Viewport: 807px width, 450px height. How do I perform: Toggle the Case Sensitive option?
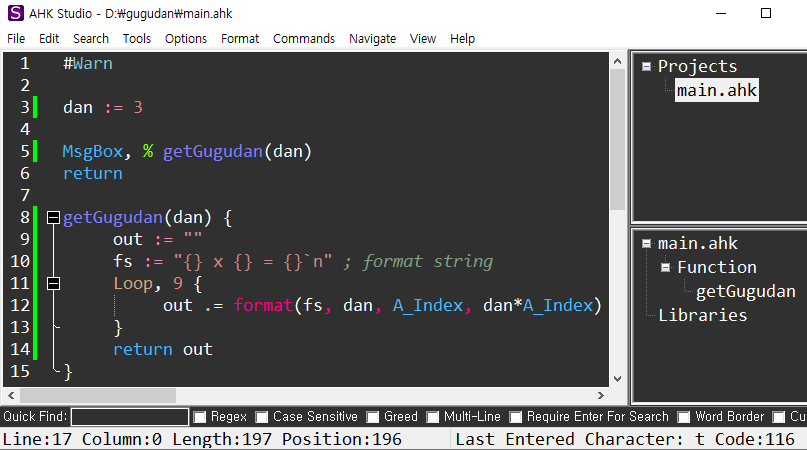tap(262, 417)
